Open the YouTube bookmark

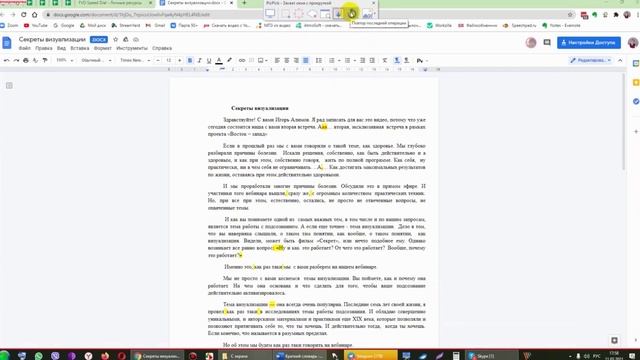(x=36, y=25)
